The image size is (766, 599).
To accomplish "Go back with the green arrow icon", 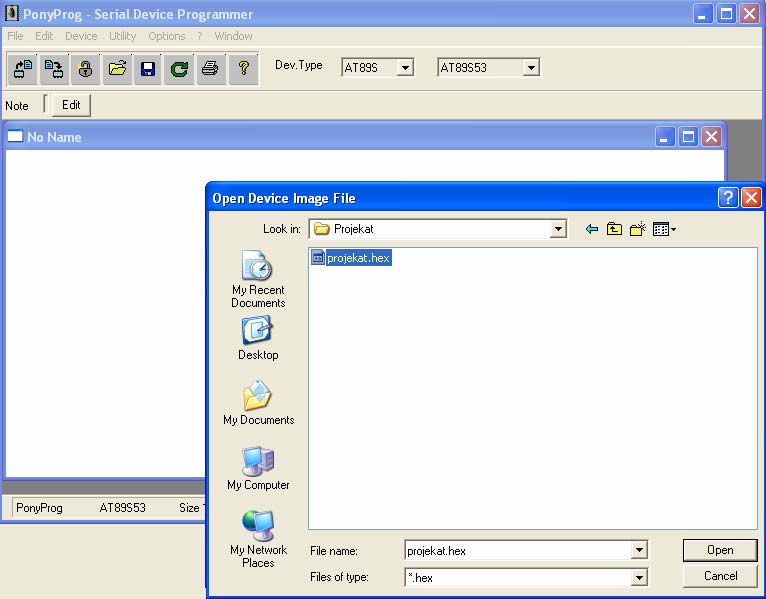I will tap(592, 229).
